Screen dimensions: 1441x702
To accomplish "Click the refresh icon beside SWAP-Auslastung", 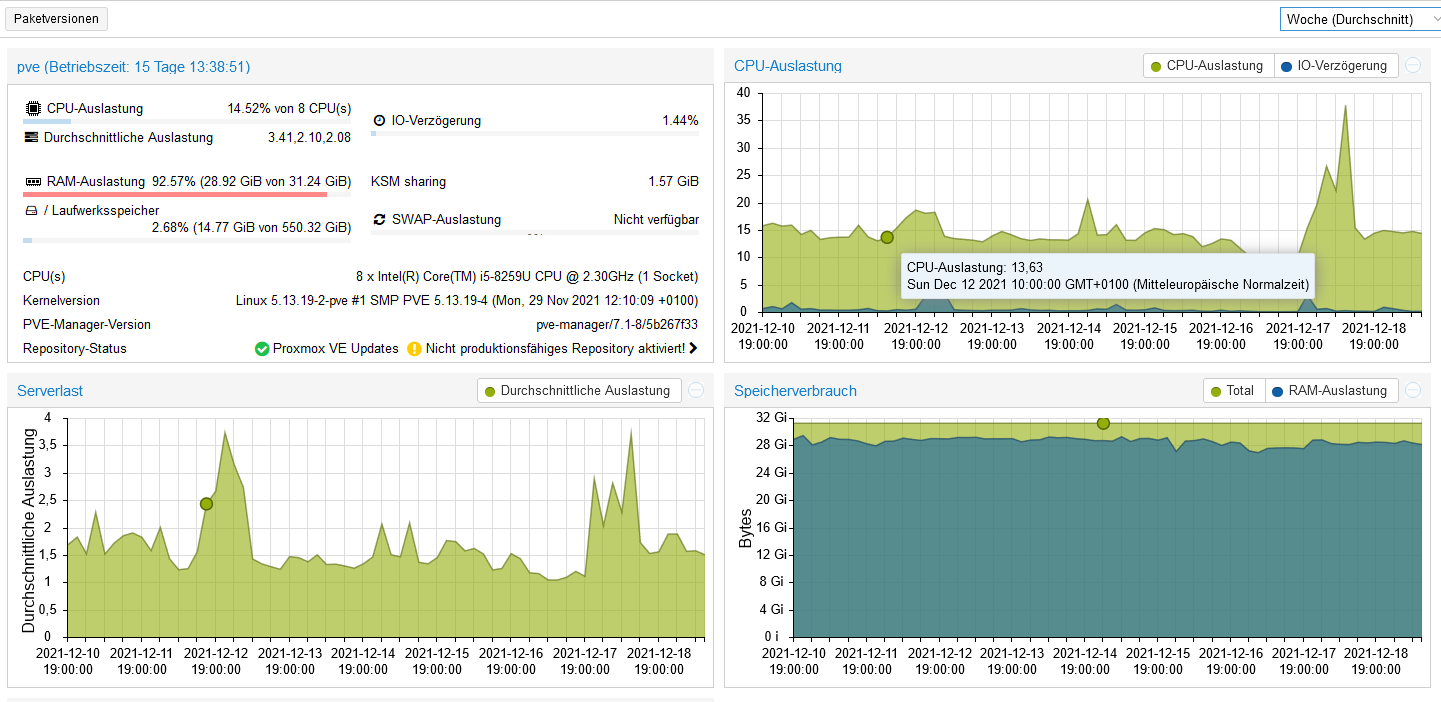I will [x=379, y=219].
